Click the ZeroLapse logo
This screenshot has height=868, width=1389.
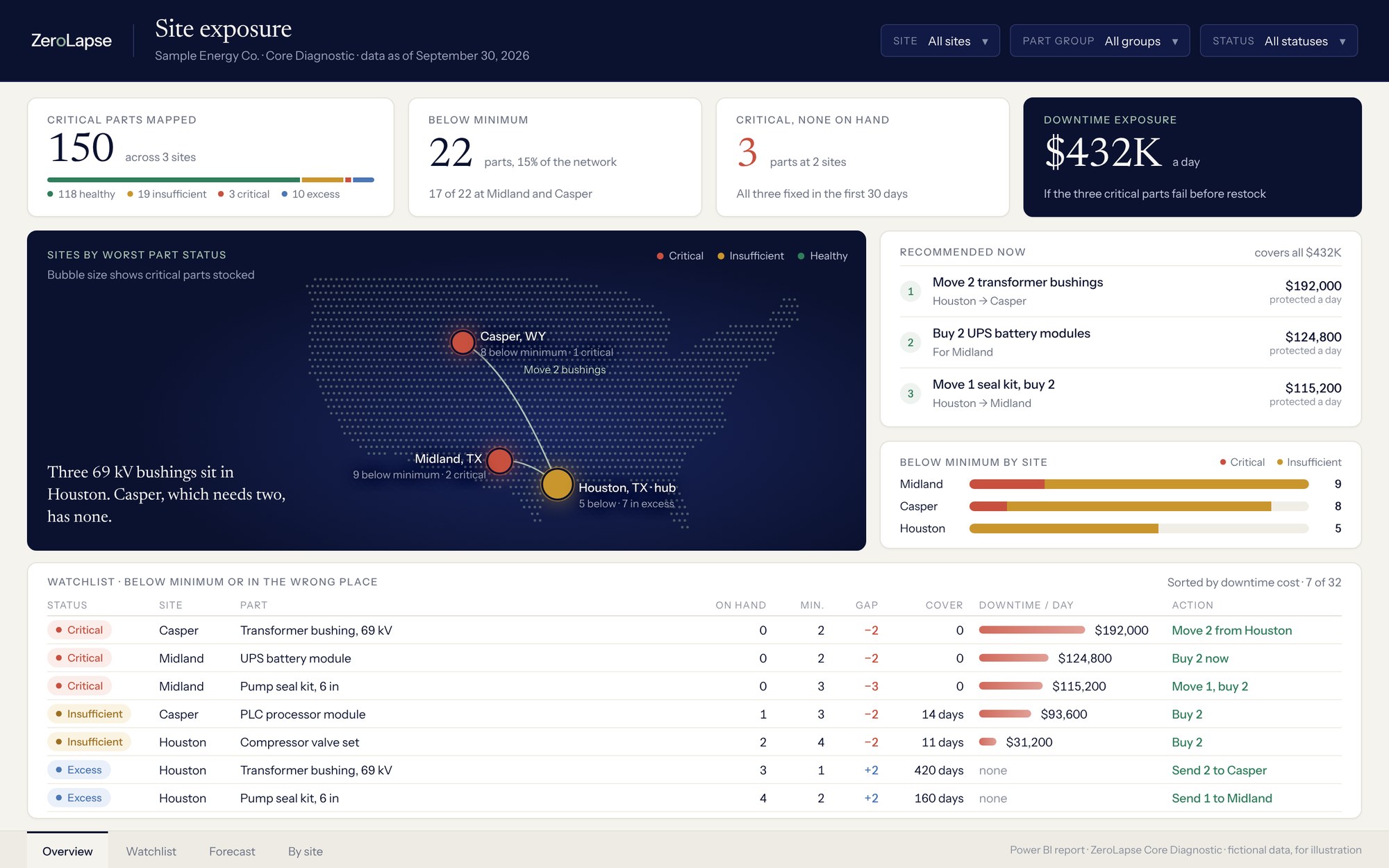coord(72,40)
